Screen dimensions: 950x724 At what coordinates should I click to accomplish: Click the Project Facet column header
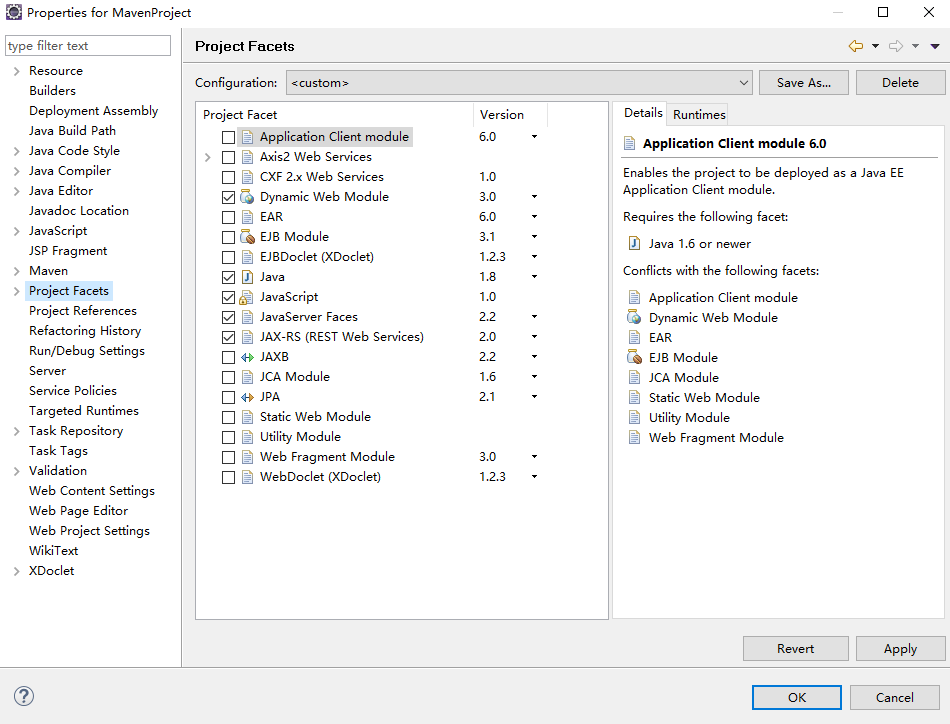(x=334, y=115)
